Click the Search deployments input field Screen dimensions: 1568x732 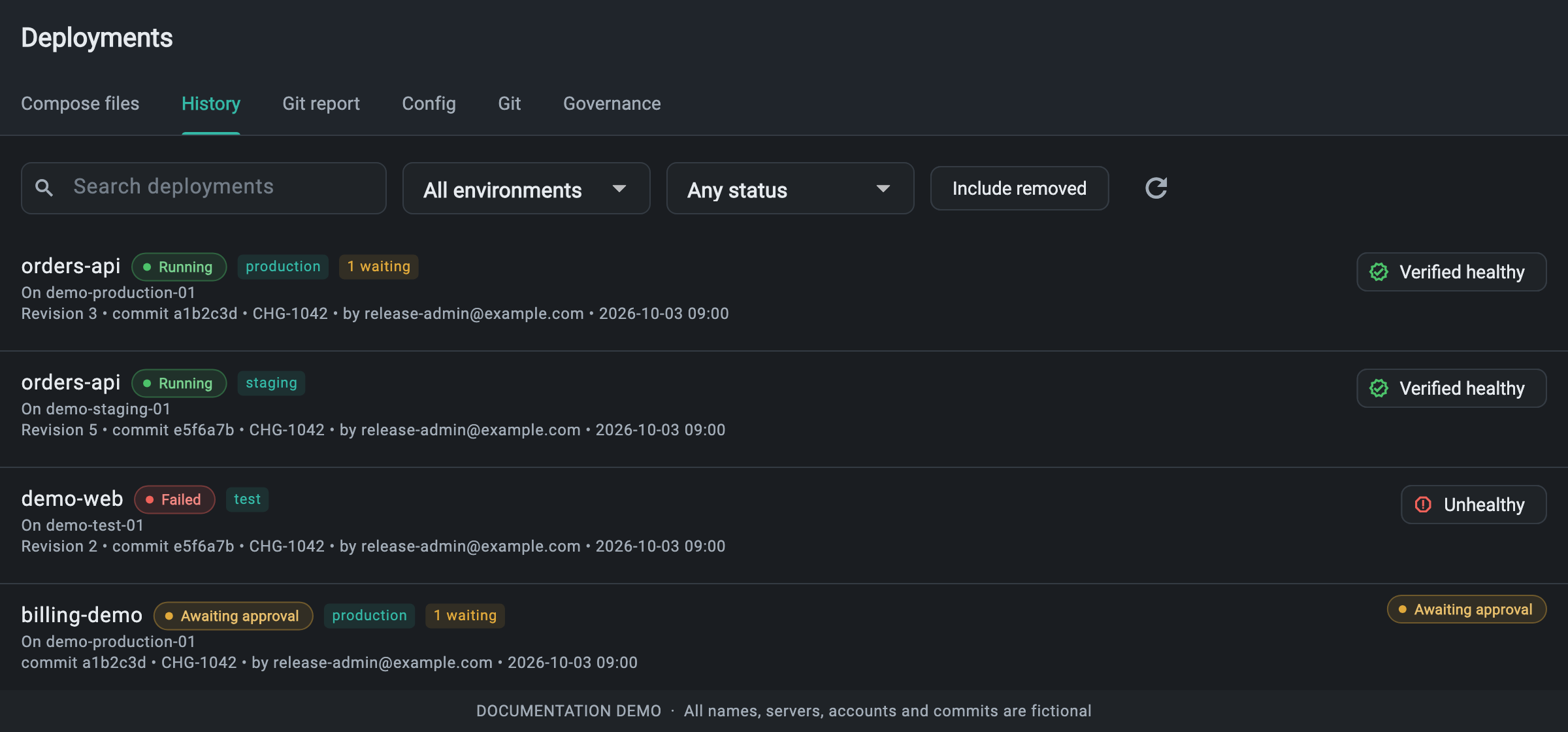point(204,188)
